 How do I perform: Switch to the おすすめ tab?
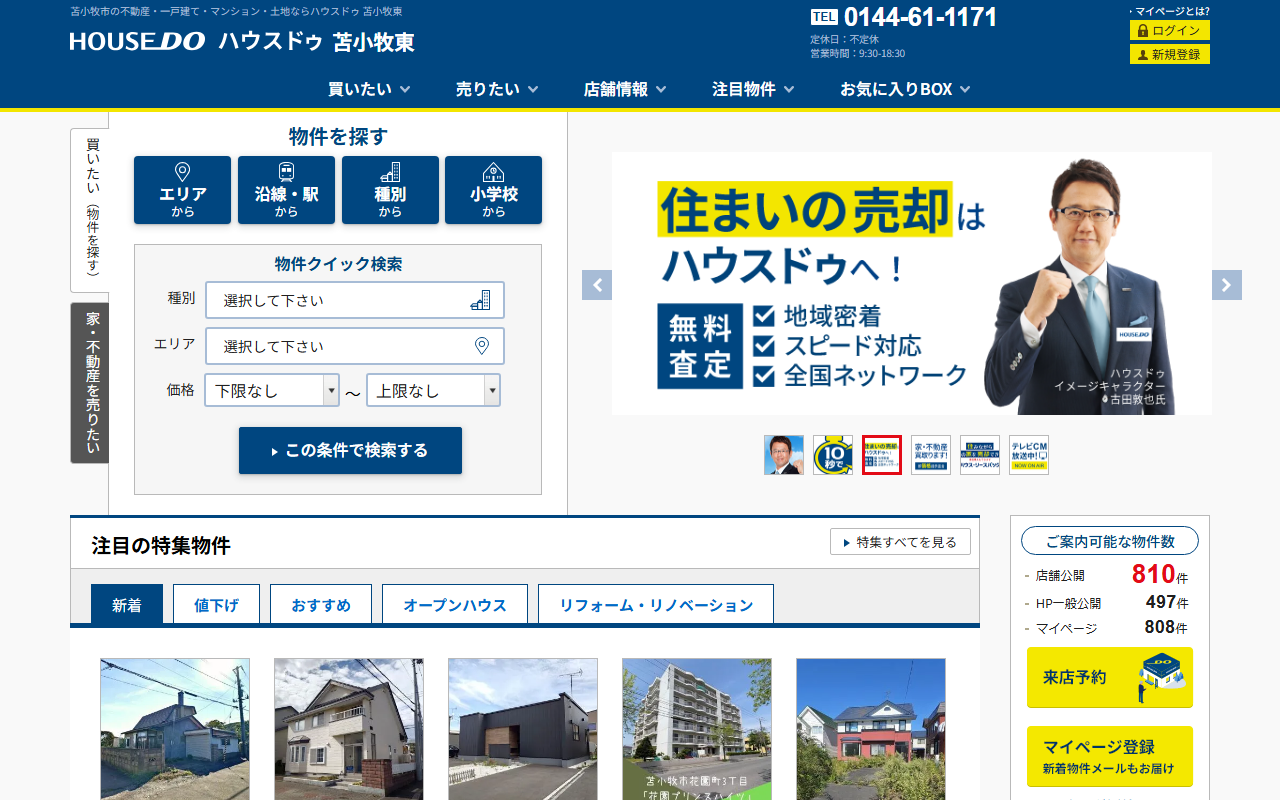[x=321, y=605]
